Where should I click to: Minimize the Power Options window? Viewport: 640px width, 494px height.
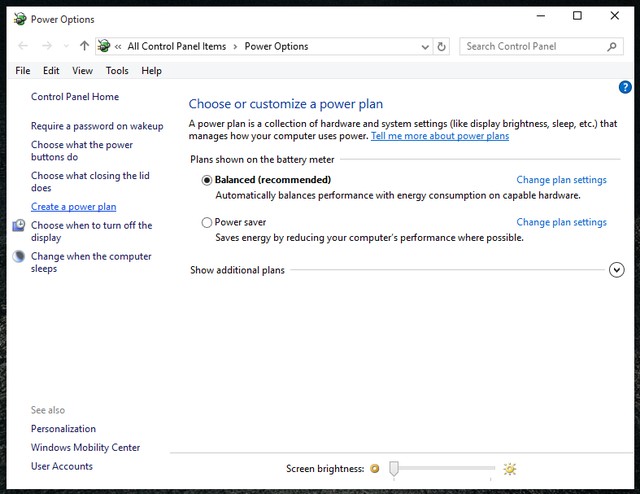pyautogui.click(x=541, y=16)
